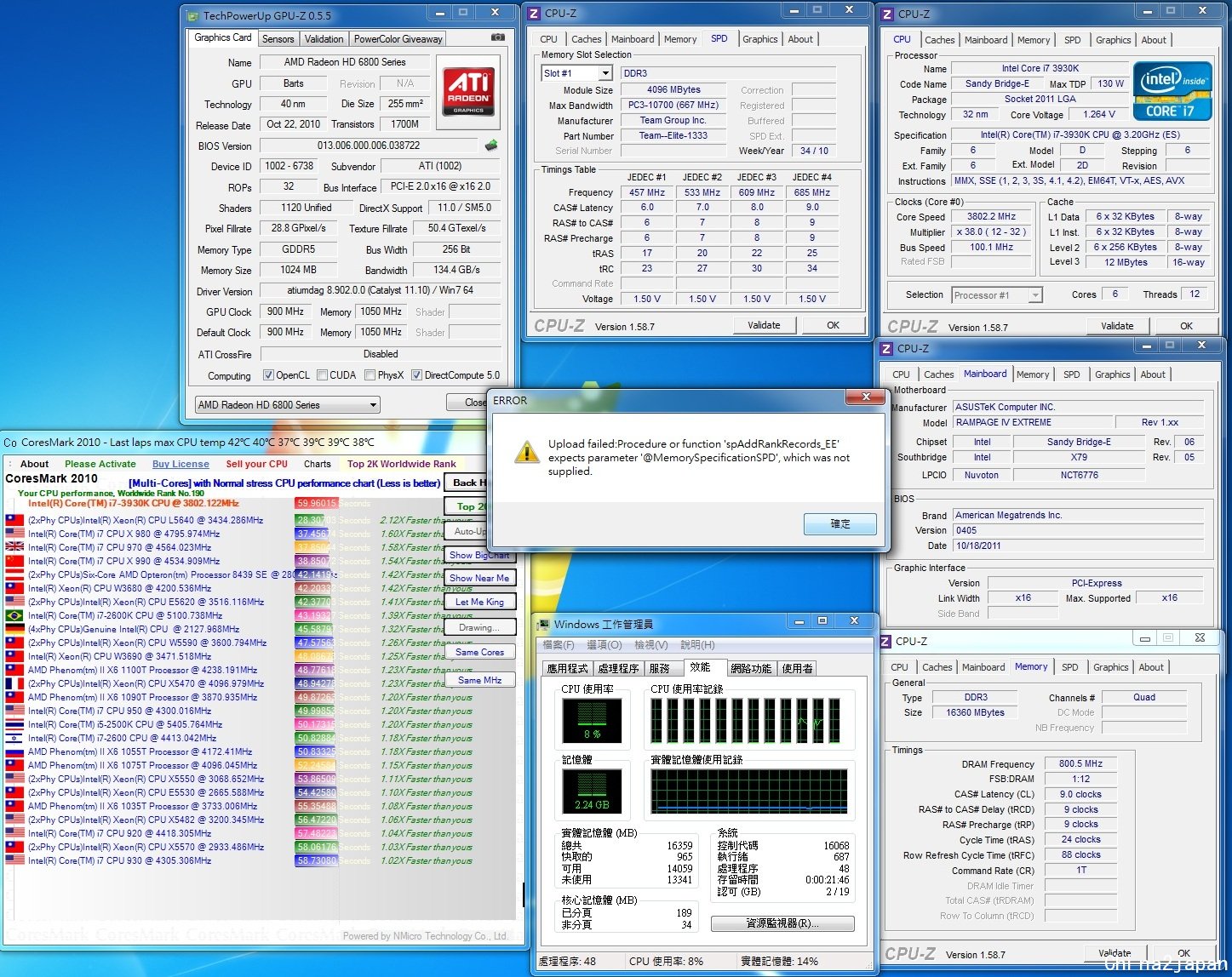This screenshot has height=977, width=1232.
Task: Click the BIOS save chip icon in GPU-Z
Action: (x=490, y=146)
